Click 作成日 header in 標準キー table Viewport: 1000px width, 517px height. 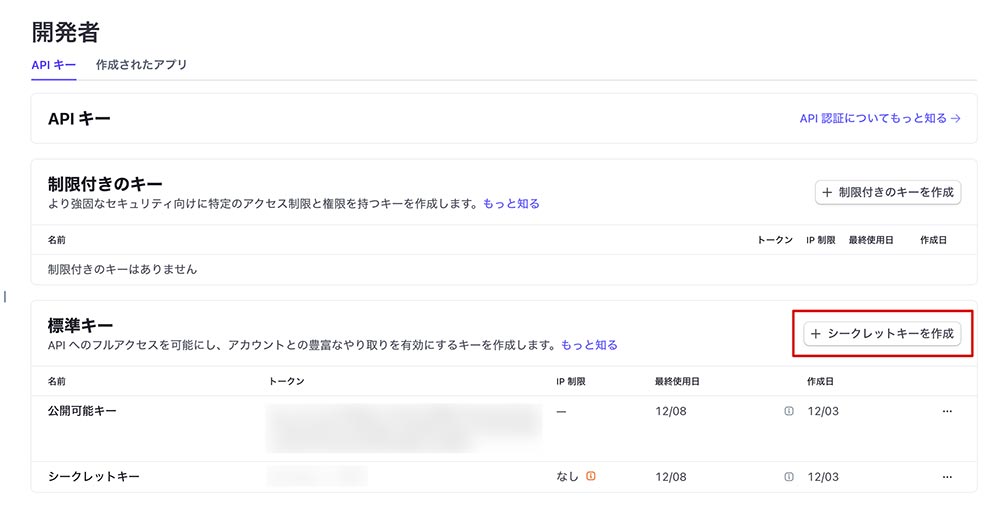pos(820,381)
